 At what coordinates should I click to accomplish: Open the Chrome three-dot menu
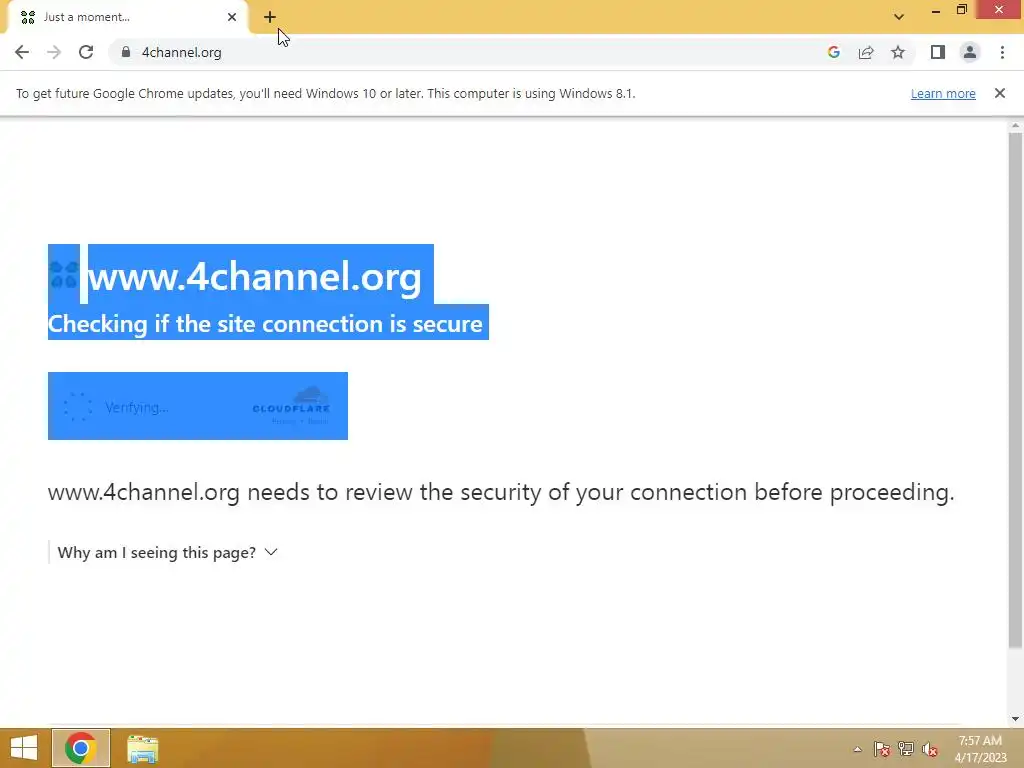pos(1002,52)
